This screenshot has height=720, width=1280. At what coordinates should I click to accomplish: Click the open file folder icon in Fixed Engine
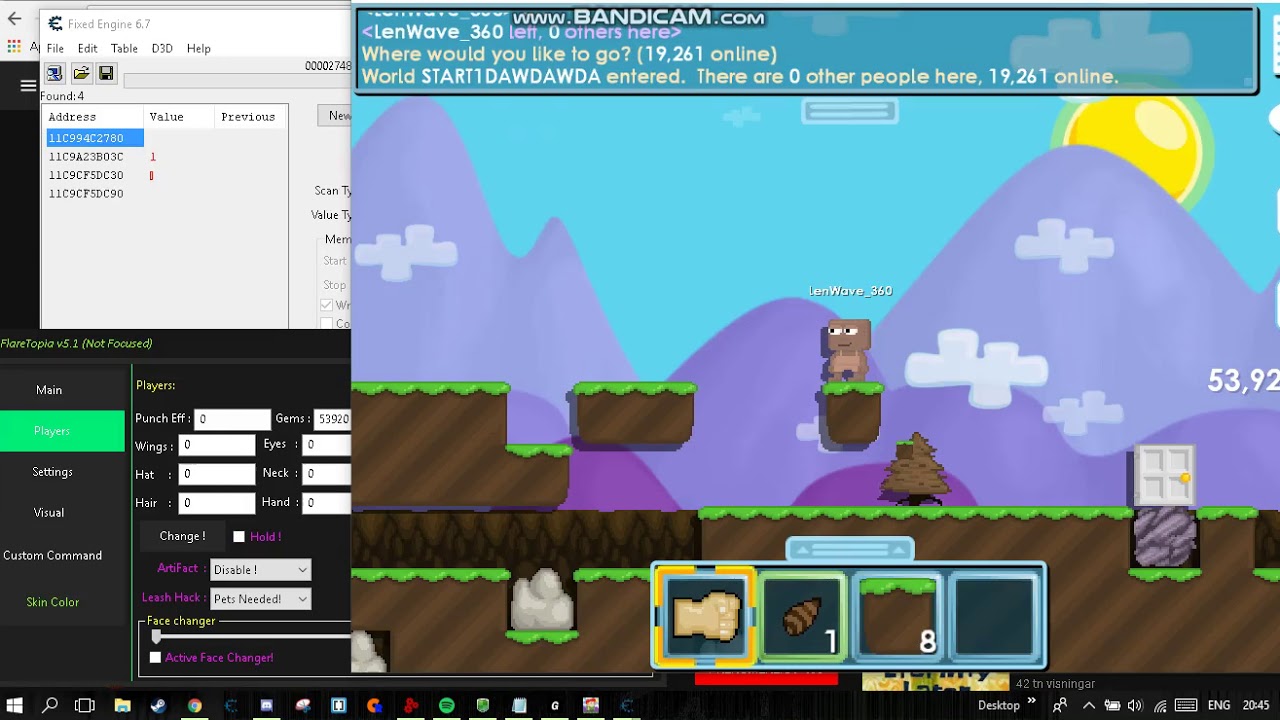tap(81, 73)
